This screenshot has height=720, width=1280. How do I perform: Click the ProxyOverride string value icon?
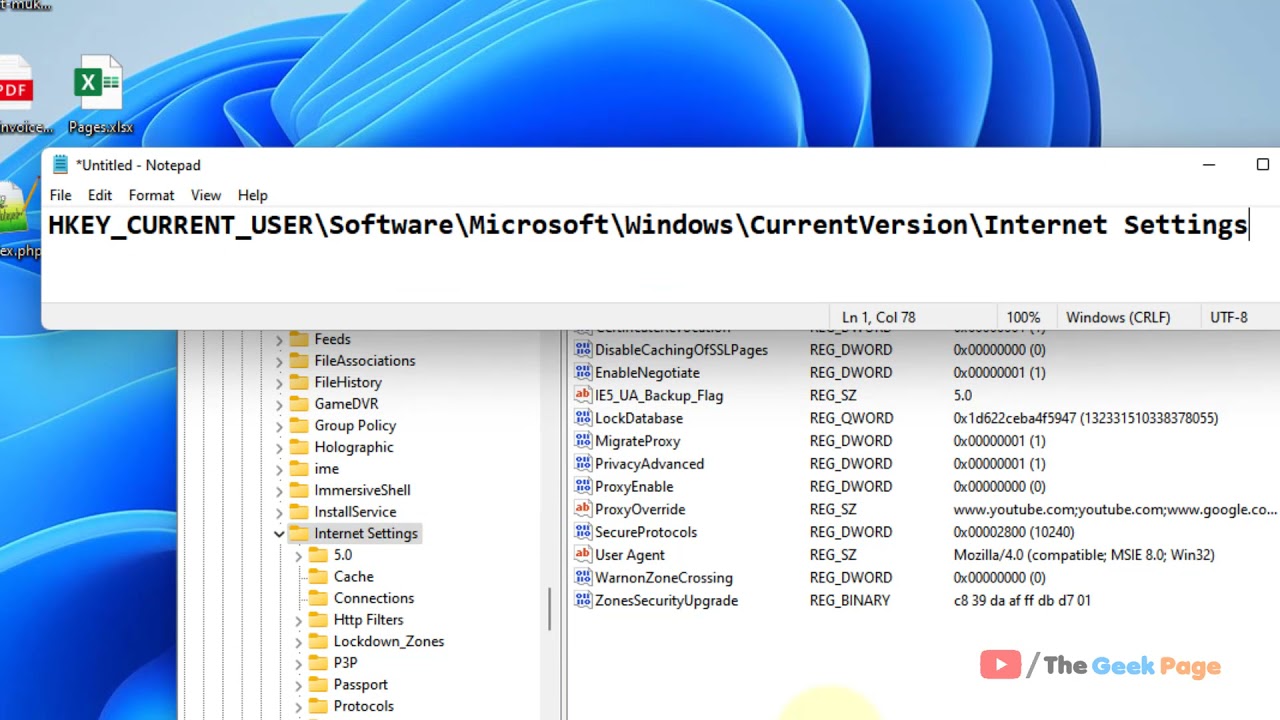coord(583,509)
